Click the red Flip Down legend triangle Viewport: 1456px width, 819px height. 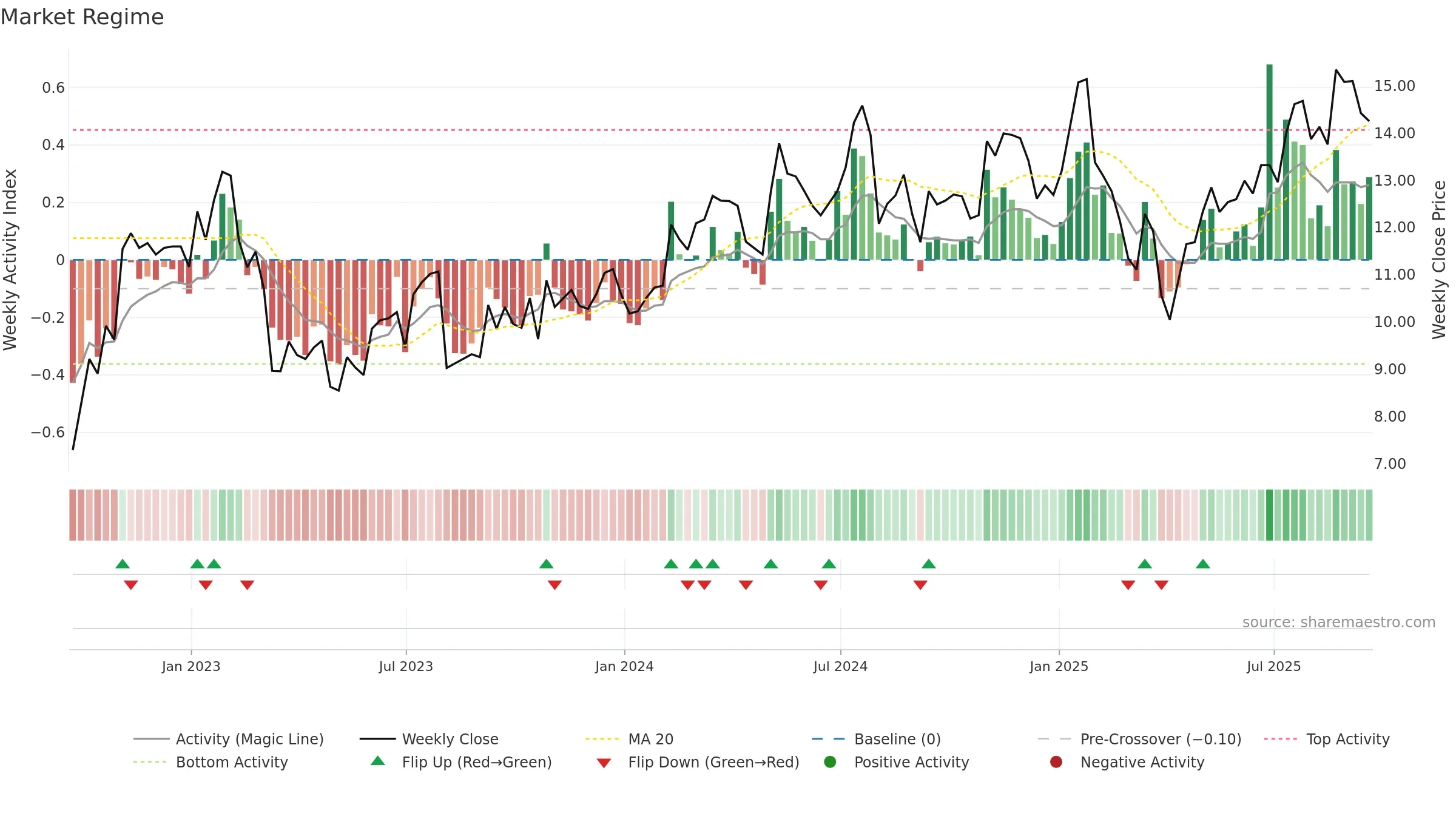604,763
